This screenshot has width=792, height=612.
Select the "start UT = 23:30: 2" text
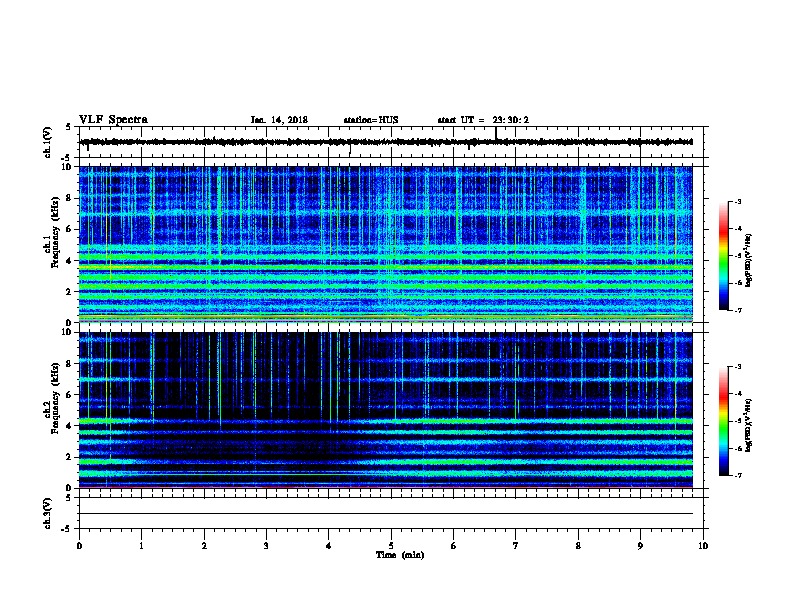(483, 120)
